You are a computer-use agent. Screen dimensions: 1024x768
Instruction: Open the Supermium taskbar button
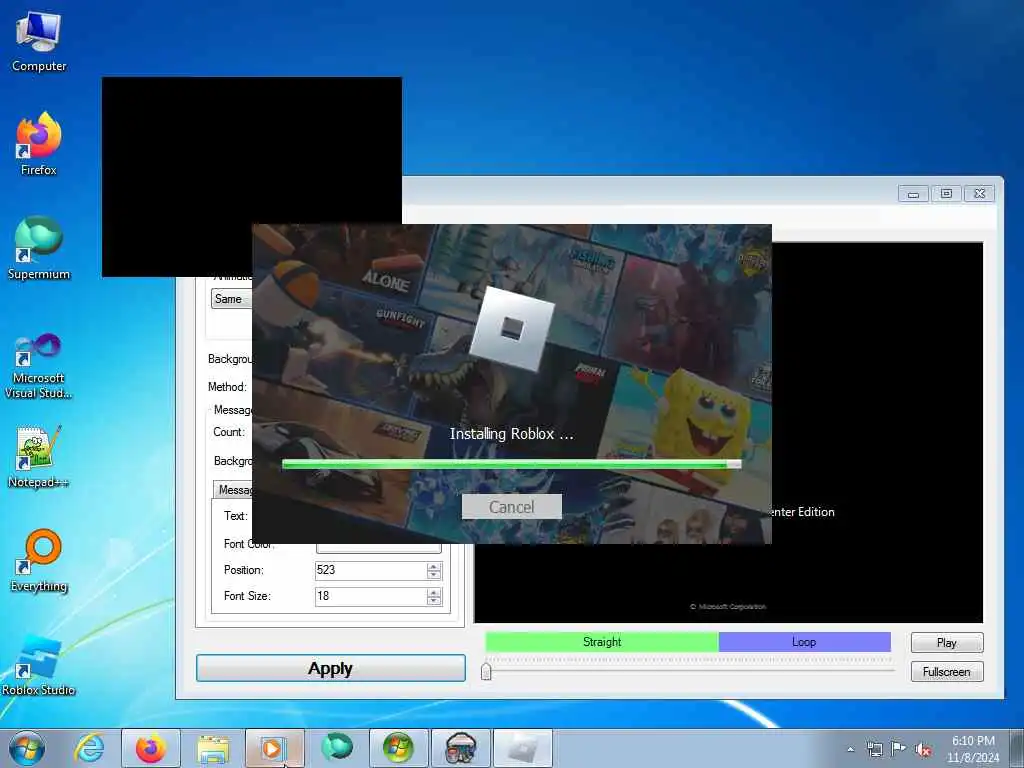pos(336,748)
